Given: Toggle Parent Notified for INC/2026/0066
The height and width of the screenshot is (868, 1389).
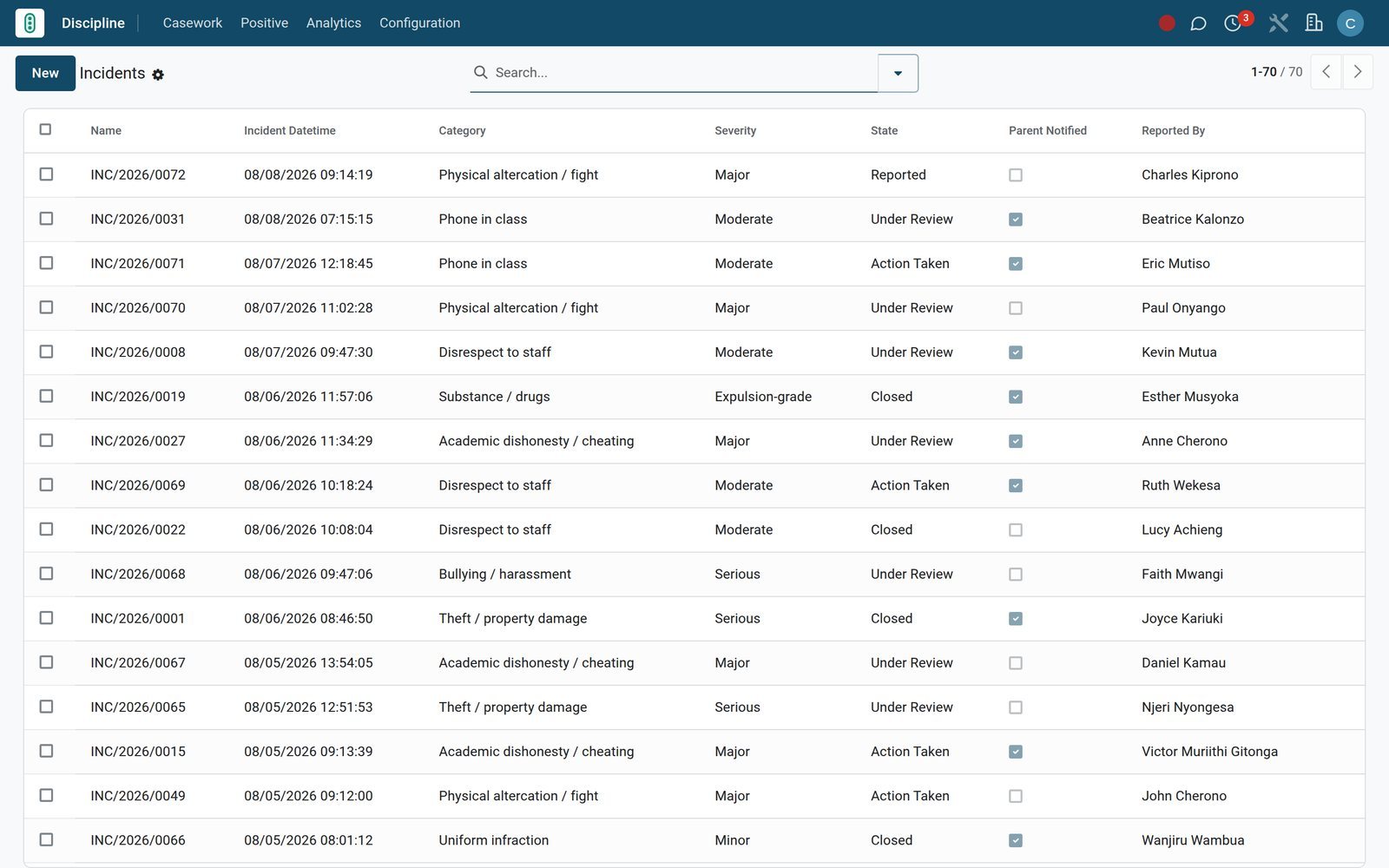Looking at the screenshot, I should point(1016,841).
